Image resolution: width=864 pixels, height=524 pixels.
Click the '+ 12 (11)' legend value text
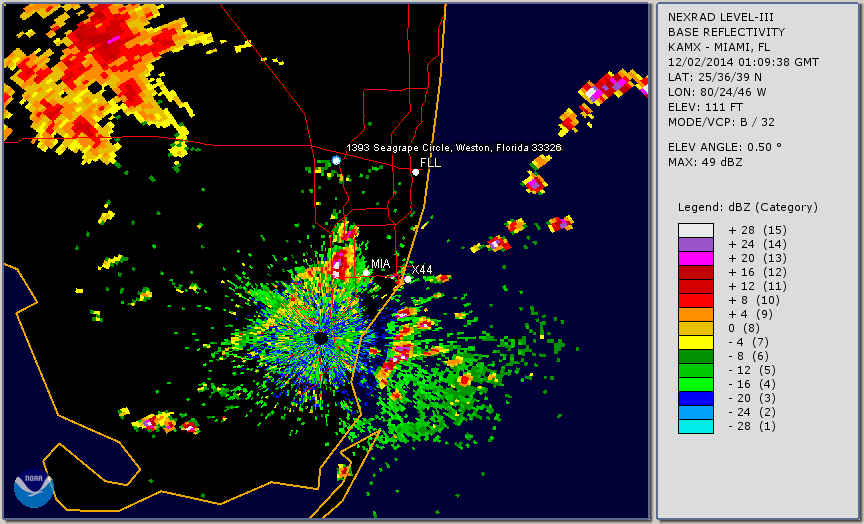(x=758, y=287)
